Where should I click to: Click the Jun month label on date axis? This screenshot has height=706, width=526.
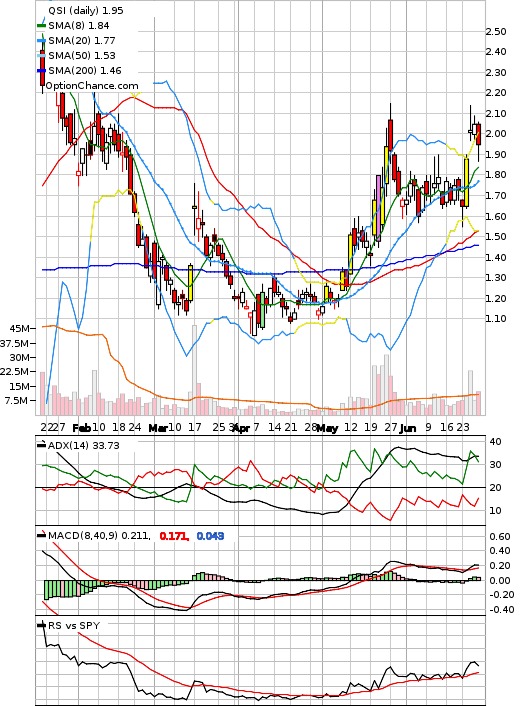408,428
